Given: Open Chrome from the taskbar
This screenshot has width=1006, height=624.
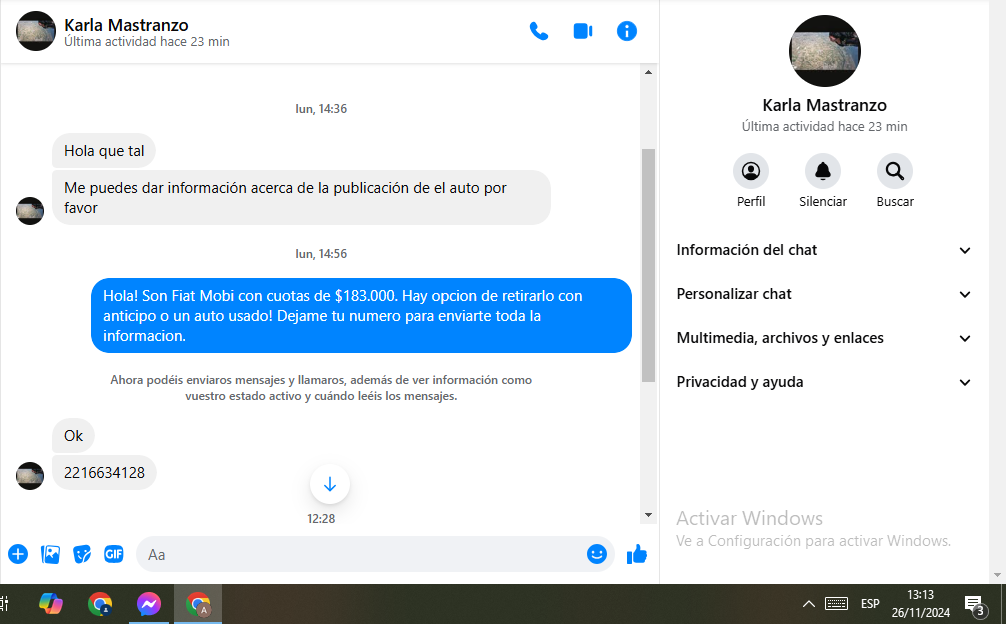Looking at the screenshot, I should point(100,604).
